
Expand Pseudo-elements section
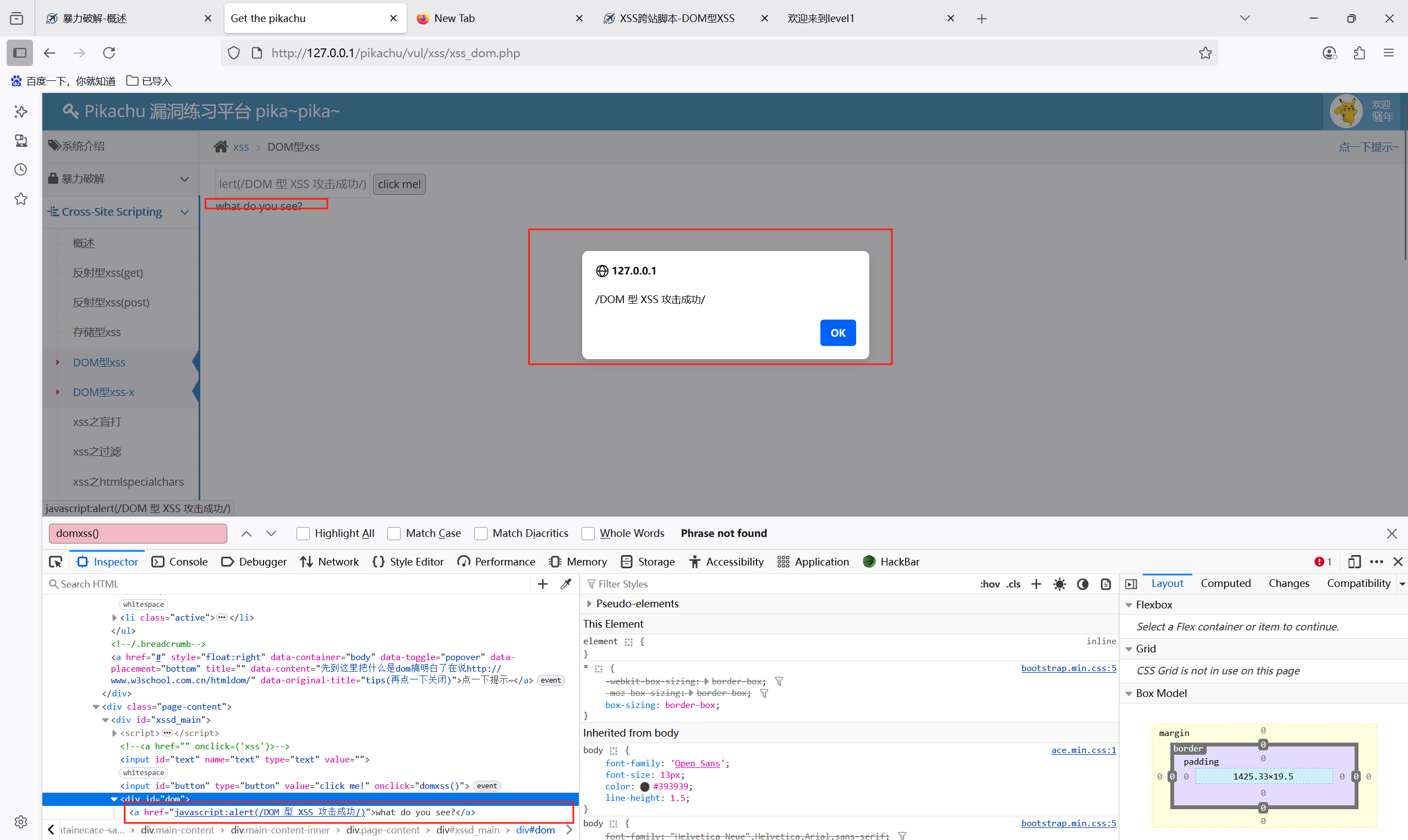(x=589, y=603)
